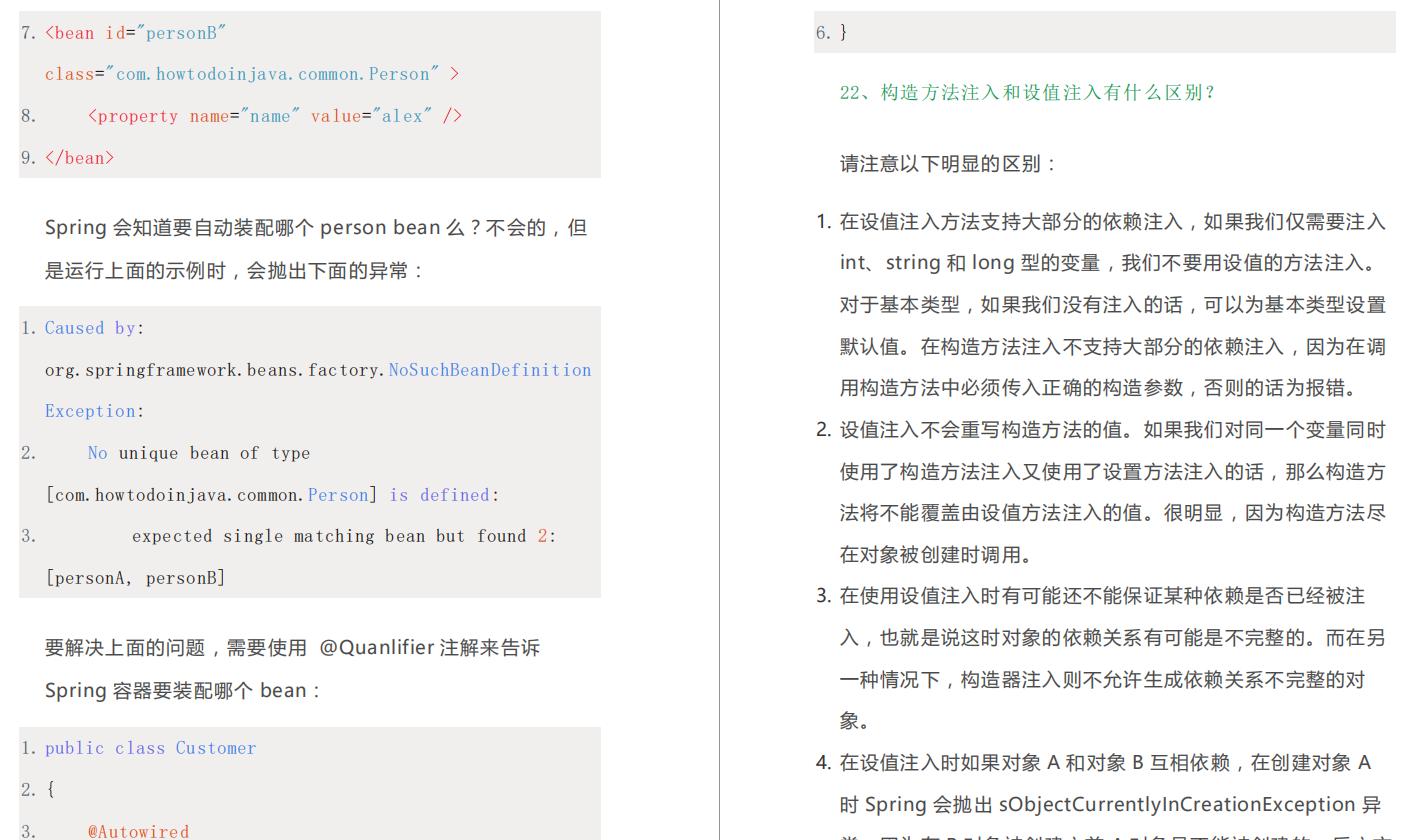Click code line 'public class Customer'

(151, 748)
